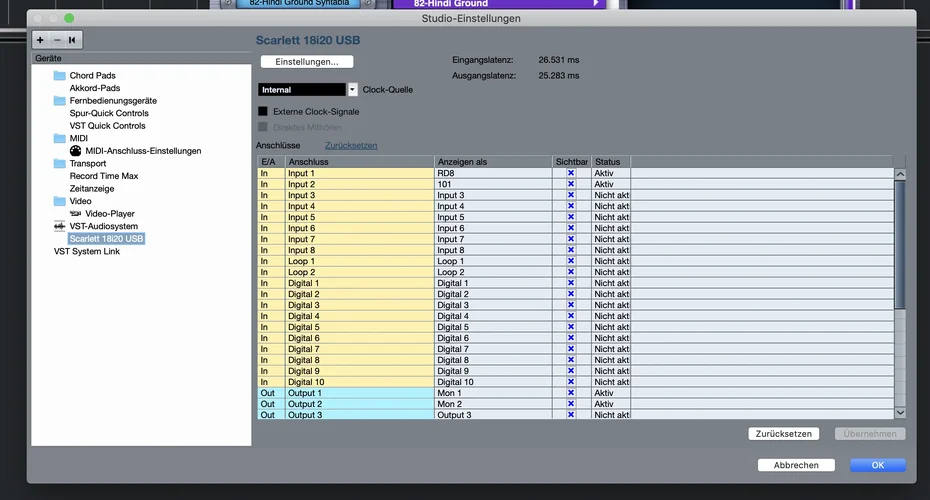The image size is (930, 500).
Task: Edit the RD8 display name of Input 1
Action: tap(493, 173)
